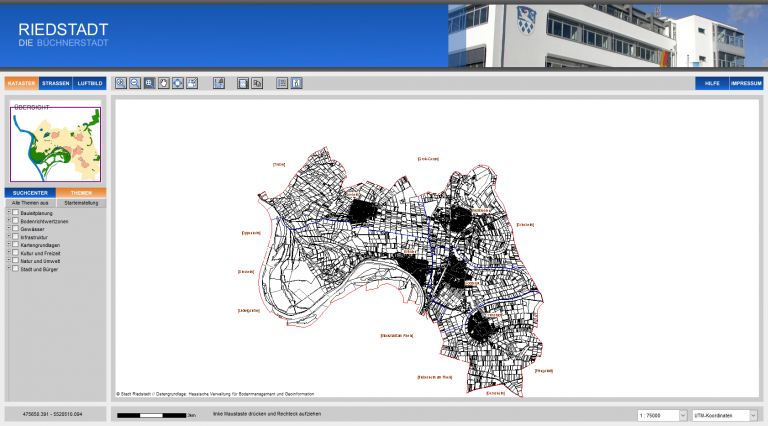
Task: Activate the zoom rectangle tool
Action: coord(149,83)
